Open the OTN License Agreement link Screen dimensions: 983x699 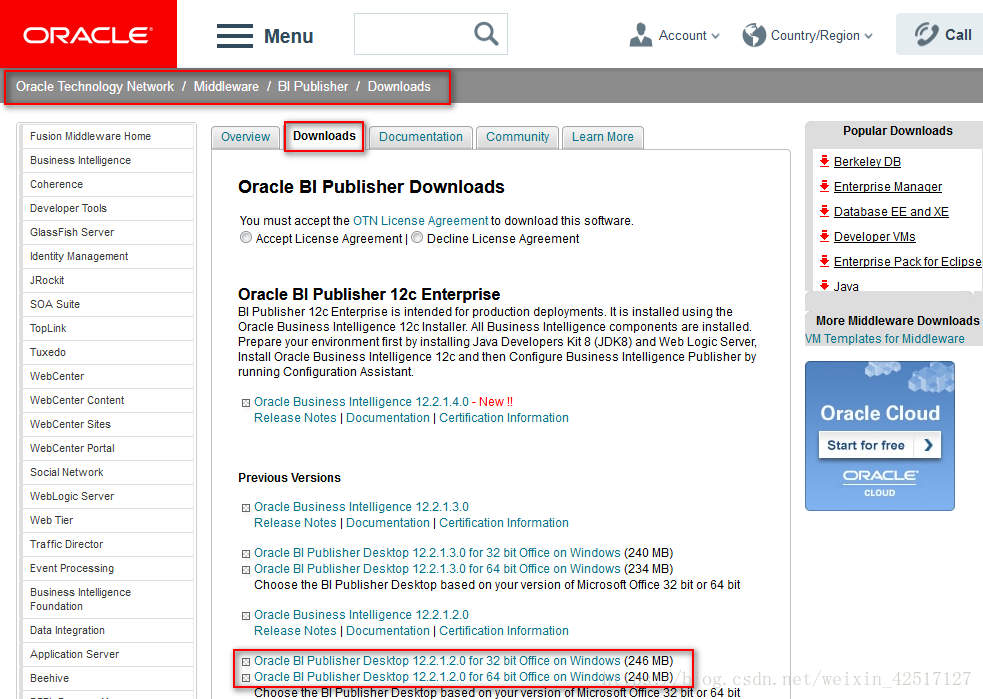tap(420, 221)
